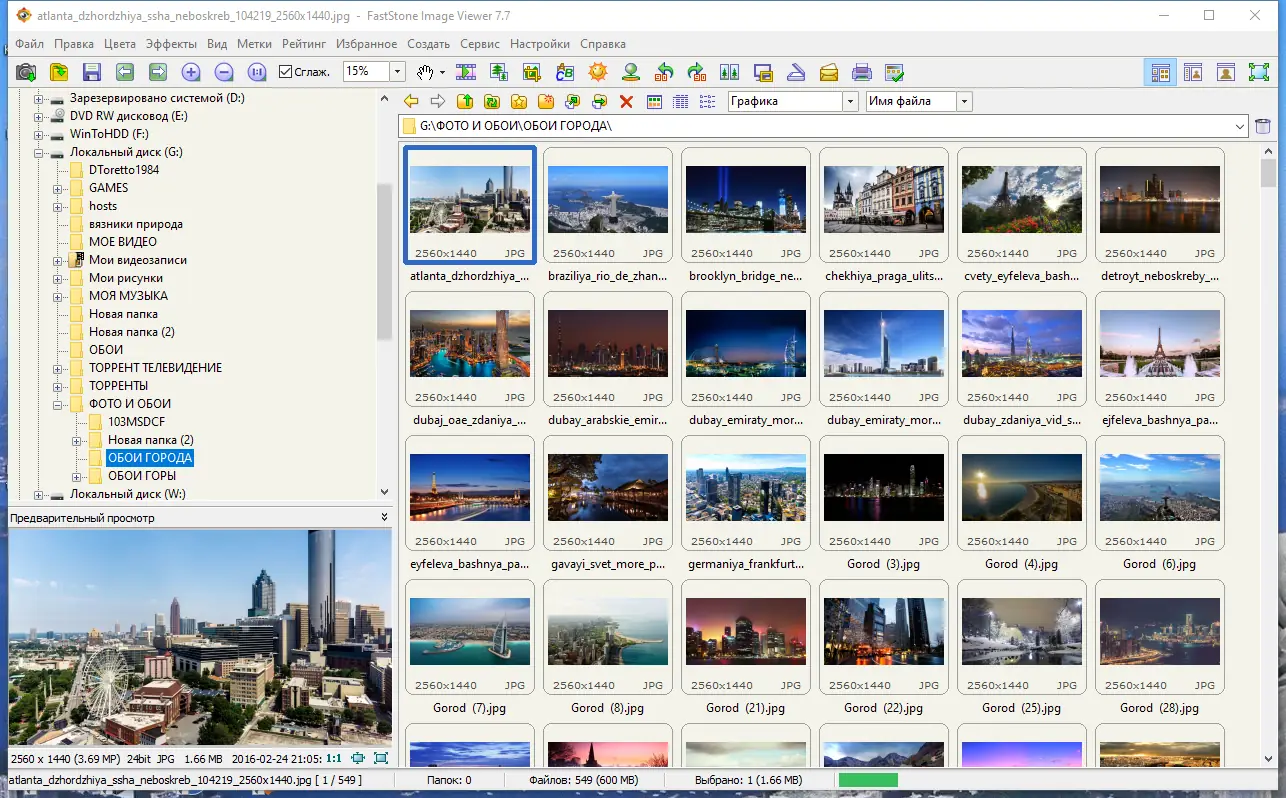Click the Save As floppy disk icon
The width and height of the screenshot is (1286, 798).
[x=92, y=72]
